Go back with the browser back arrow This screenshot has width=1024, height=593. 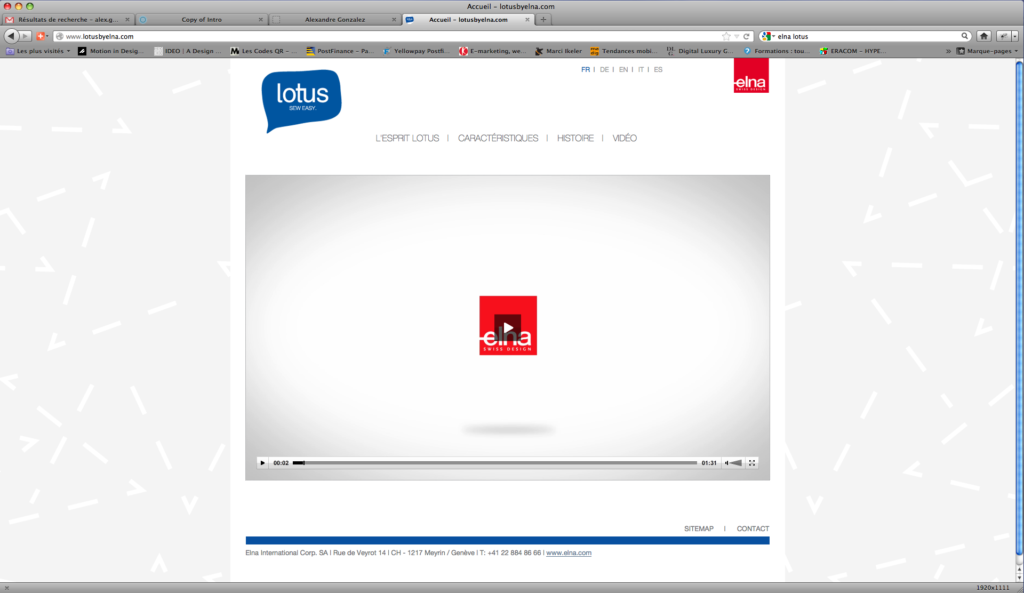click(12, 36)
